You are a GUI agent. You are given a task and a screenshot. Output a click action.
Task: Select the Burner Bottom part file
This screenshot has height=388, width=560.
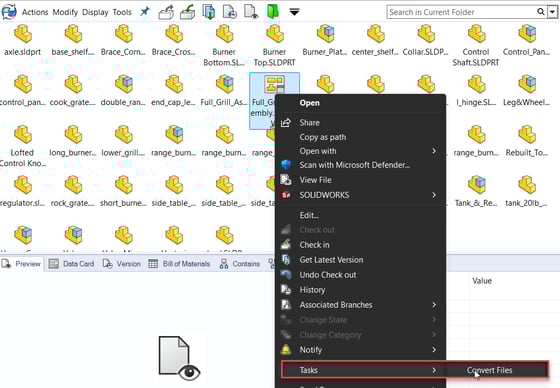click(224, 45)
